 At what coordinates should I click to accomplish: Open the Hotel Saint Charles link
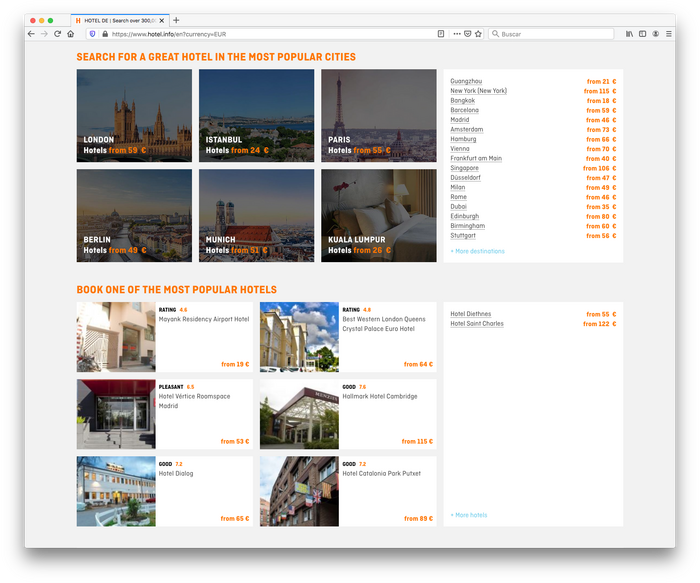click(477, 324)
